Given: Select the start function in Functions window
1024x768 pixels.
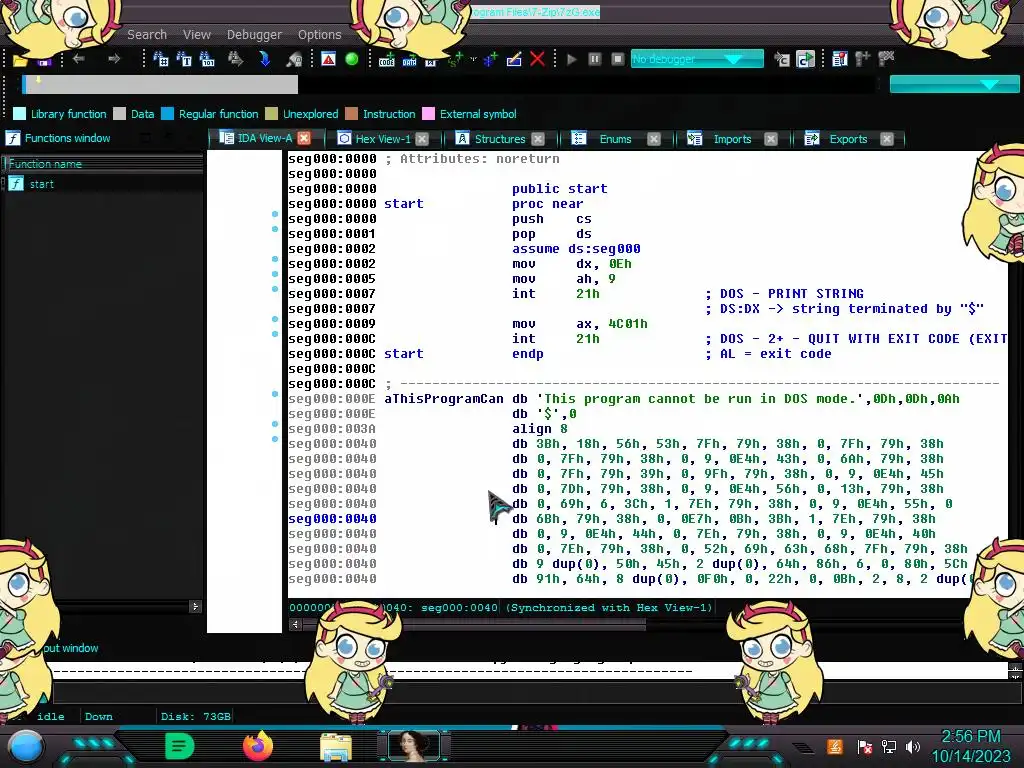Looking at the screenshot, I should 42,184.
